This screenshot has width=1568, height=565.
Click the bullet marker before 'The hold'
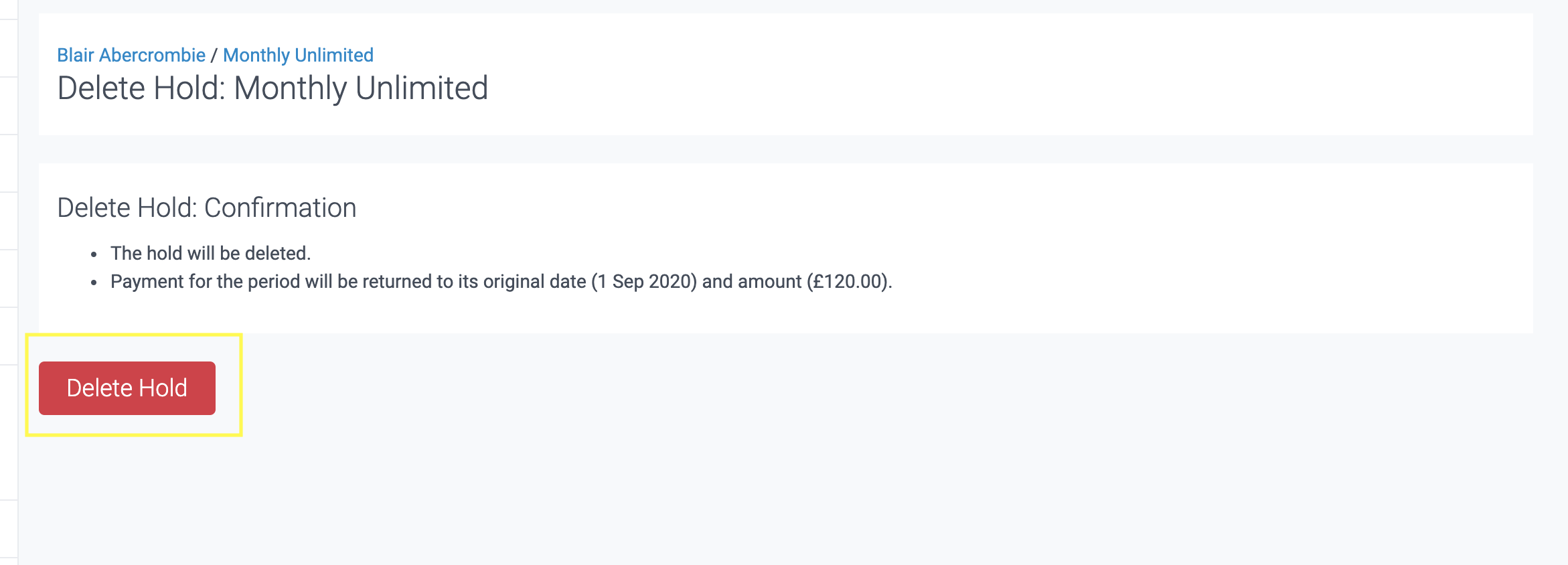(94, 254)
